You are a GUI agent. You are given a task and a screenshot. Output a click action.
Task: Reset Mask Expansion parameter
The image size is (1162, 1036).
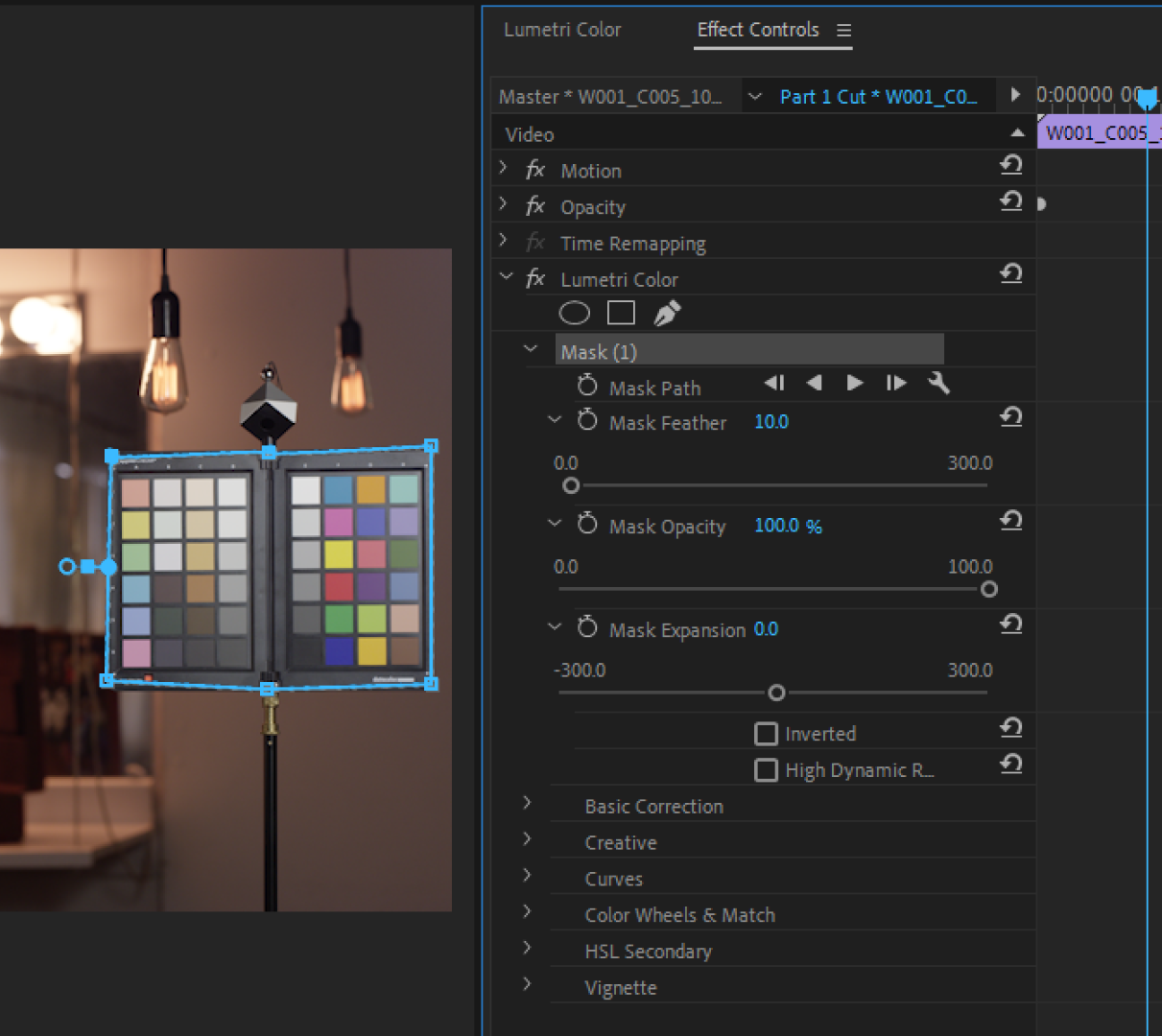[1010, 624]
